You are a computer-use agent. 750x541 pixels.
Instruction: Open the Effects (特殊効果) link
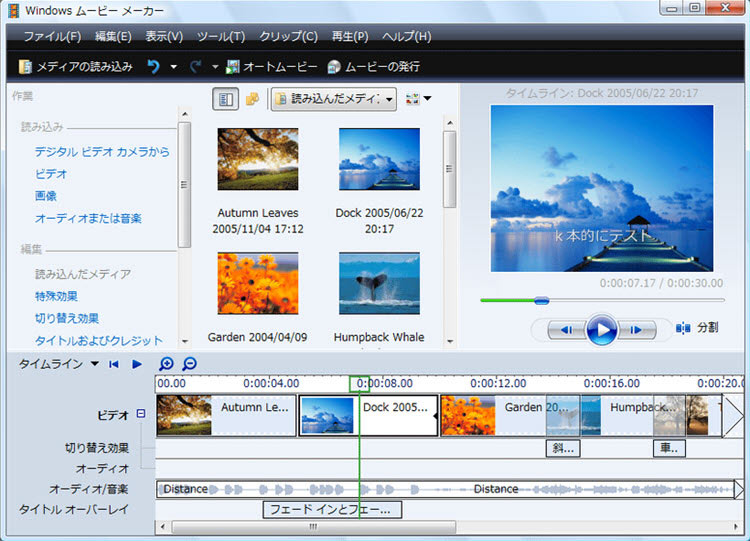[x=56, y=296]
